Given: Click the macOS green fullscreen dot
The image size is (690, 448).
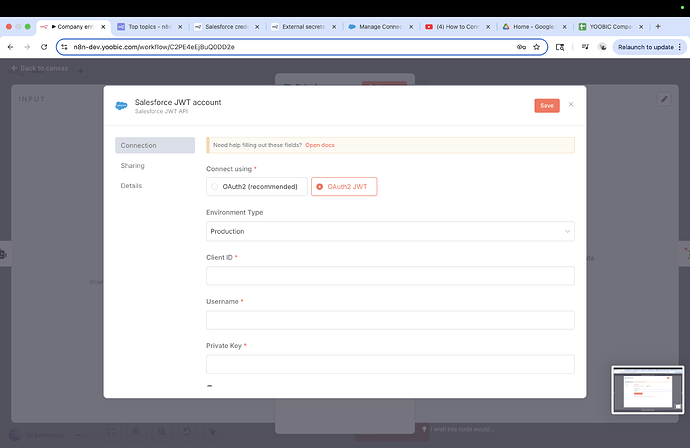Looking at the screenshot, I should click(x=28, y=27).
